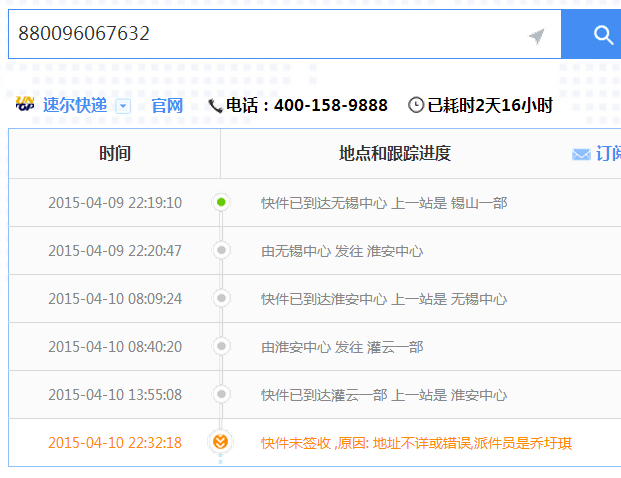Screen dimensions: 621x478
Task: Click the blue magnifier search button
Action: pos(591,34)
